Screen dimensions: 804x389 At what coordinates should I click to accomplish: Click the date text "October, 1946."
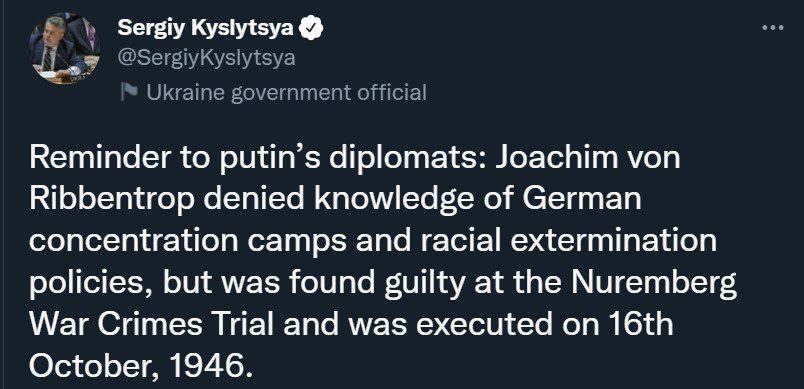coord(141,366)
